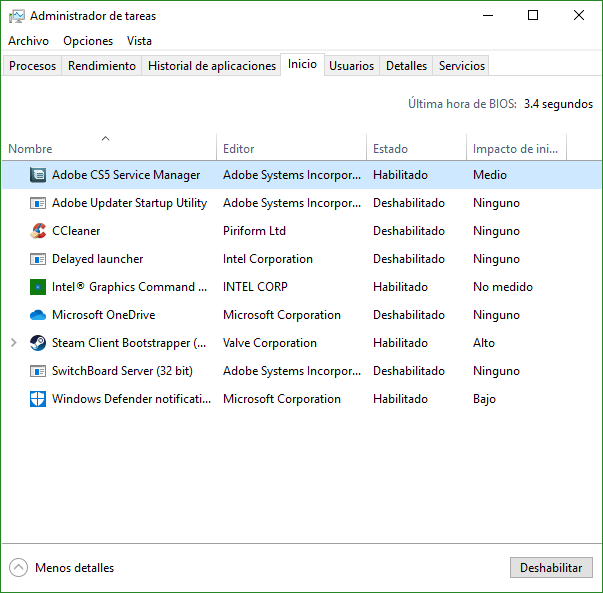Viewport: 603px width, 593px height.
Task: Select the Adobe Updater Startup Utility row name
Action: pos(130,203)
